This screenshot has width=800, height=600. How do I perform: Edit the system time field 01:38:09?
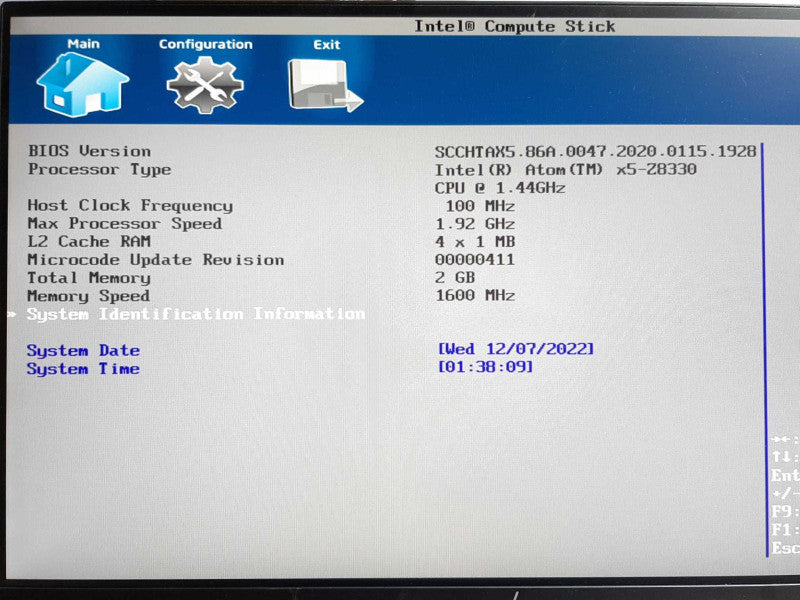pos(485,367)
